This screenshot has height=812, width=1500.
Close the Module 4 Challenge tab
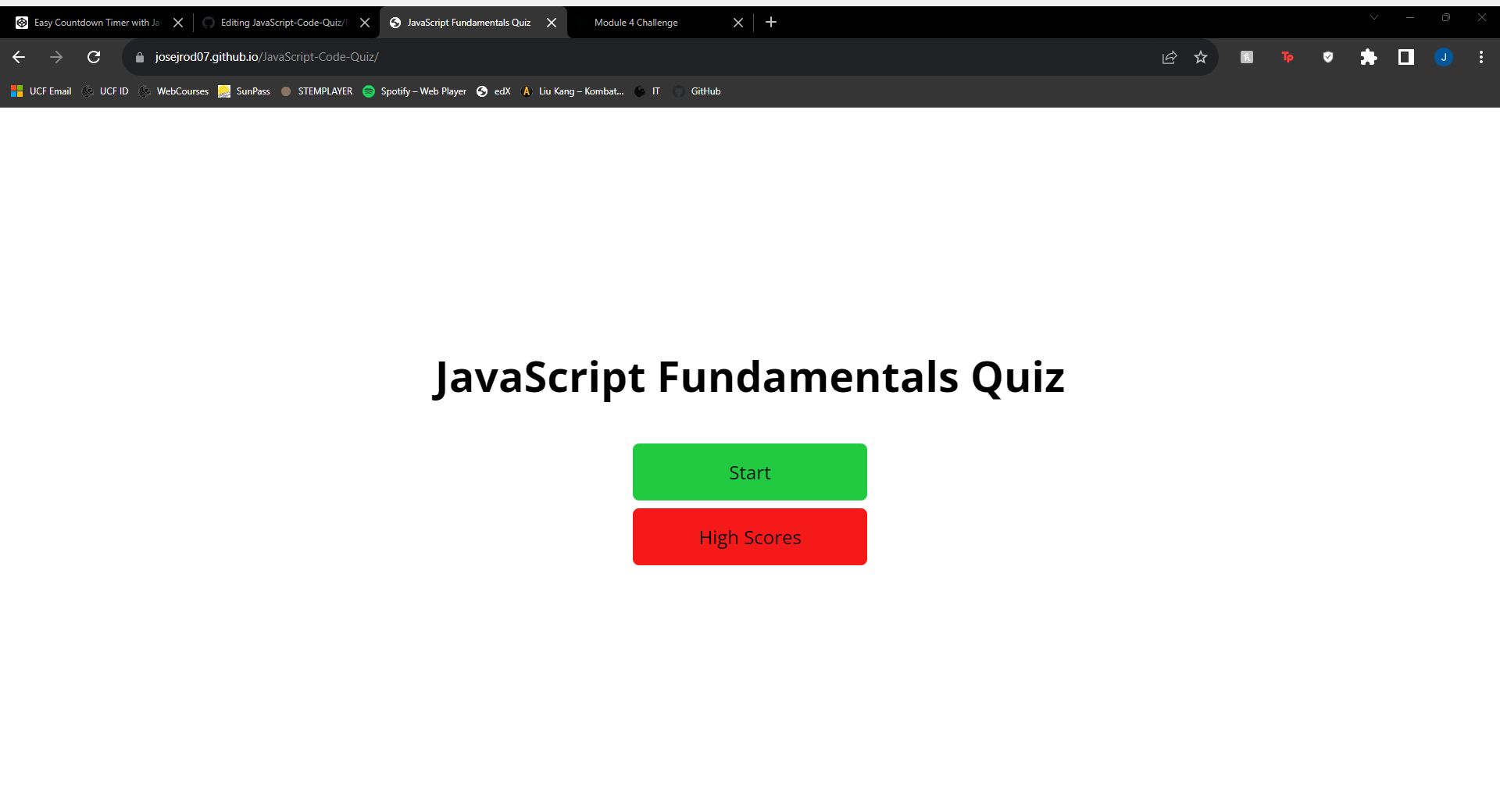738,23
